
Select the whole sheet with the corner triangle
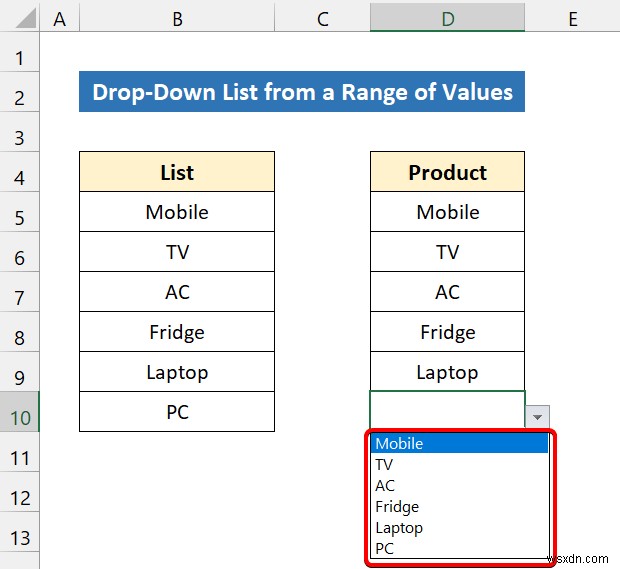[x=26, y=18]
